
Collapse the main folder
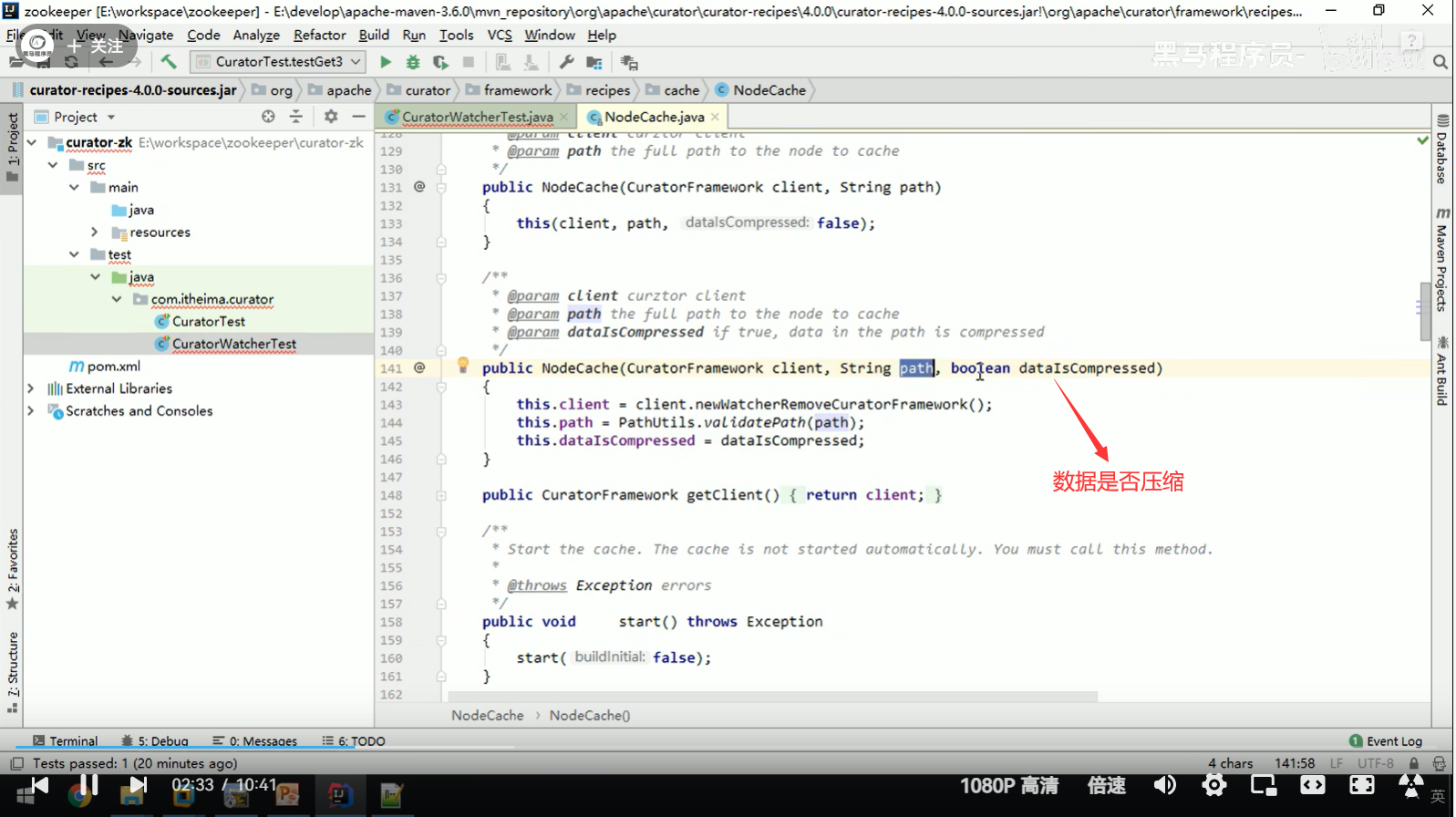point(74,187)
